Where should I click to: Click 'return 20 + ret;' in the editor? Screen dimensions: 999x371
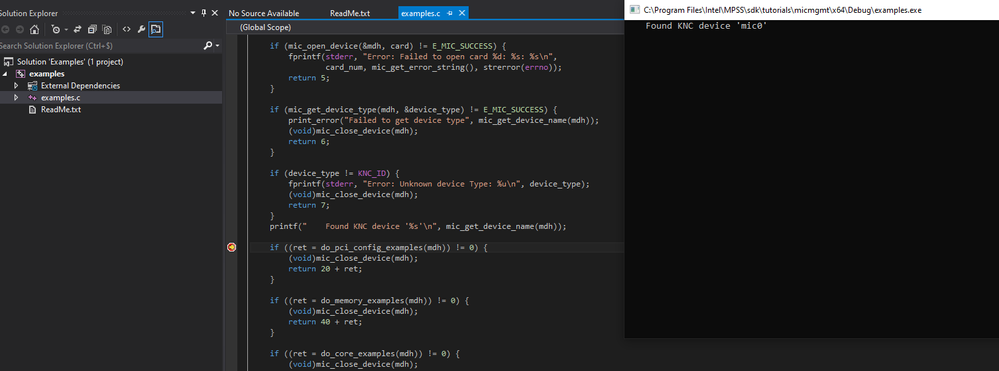coord(325,269)
